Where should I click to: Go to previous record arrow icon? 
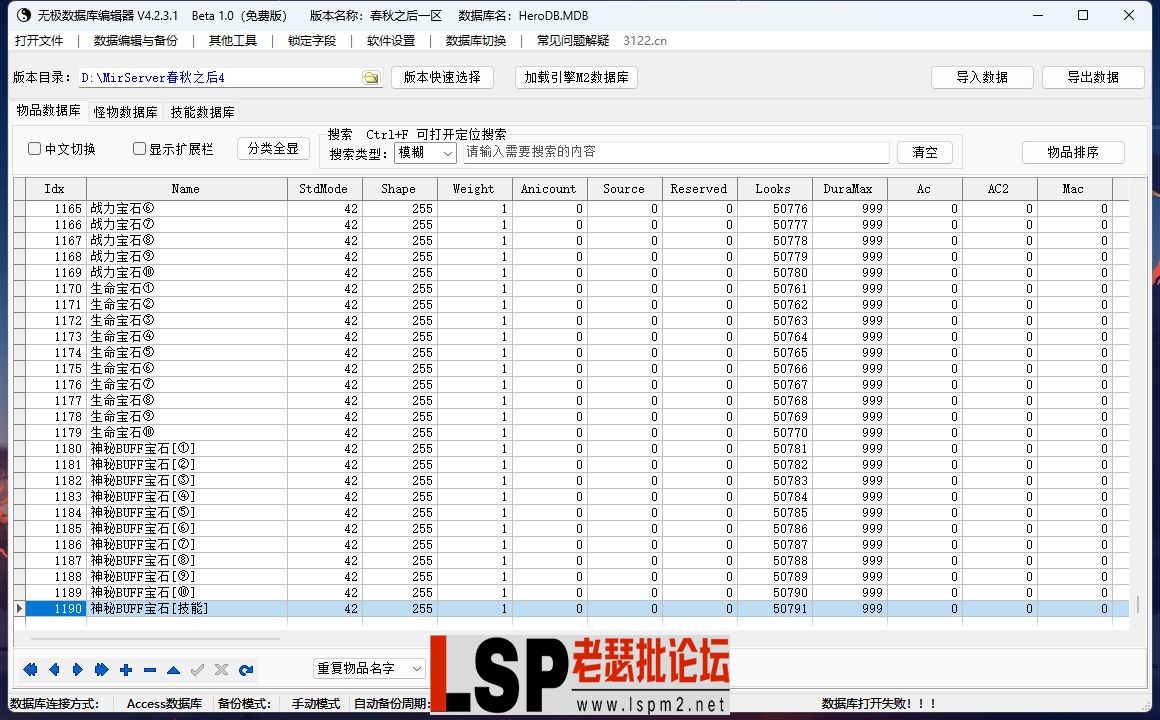(54, 670)
